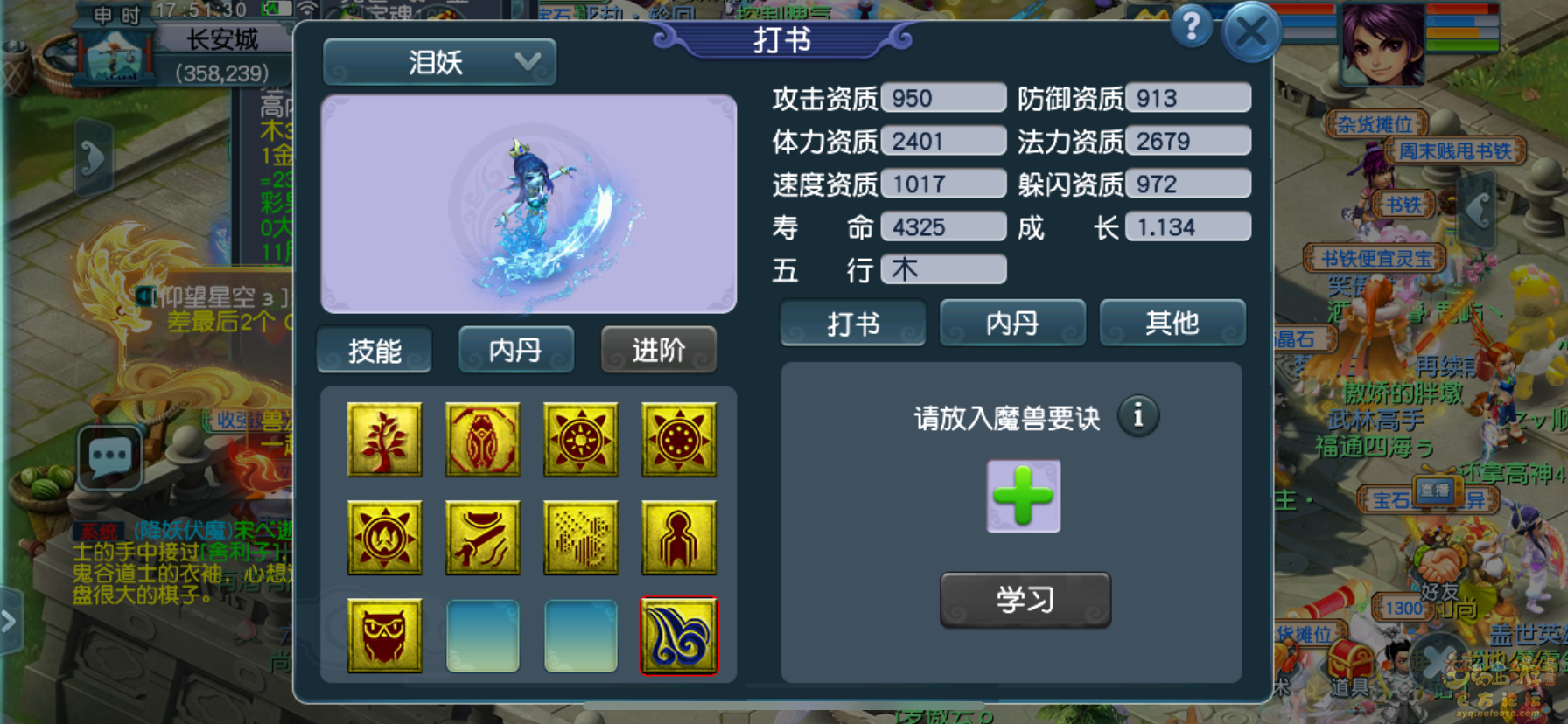
Task: Click the player avatar portrait
Action: (x=1382, y=44)
